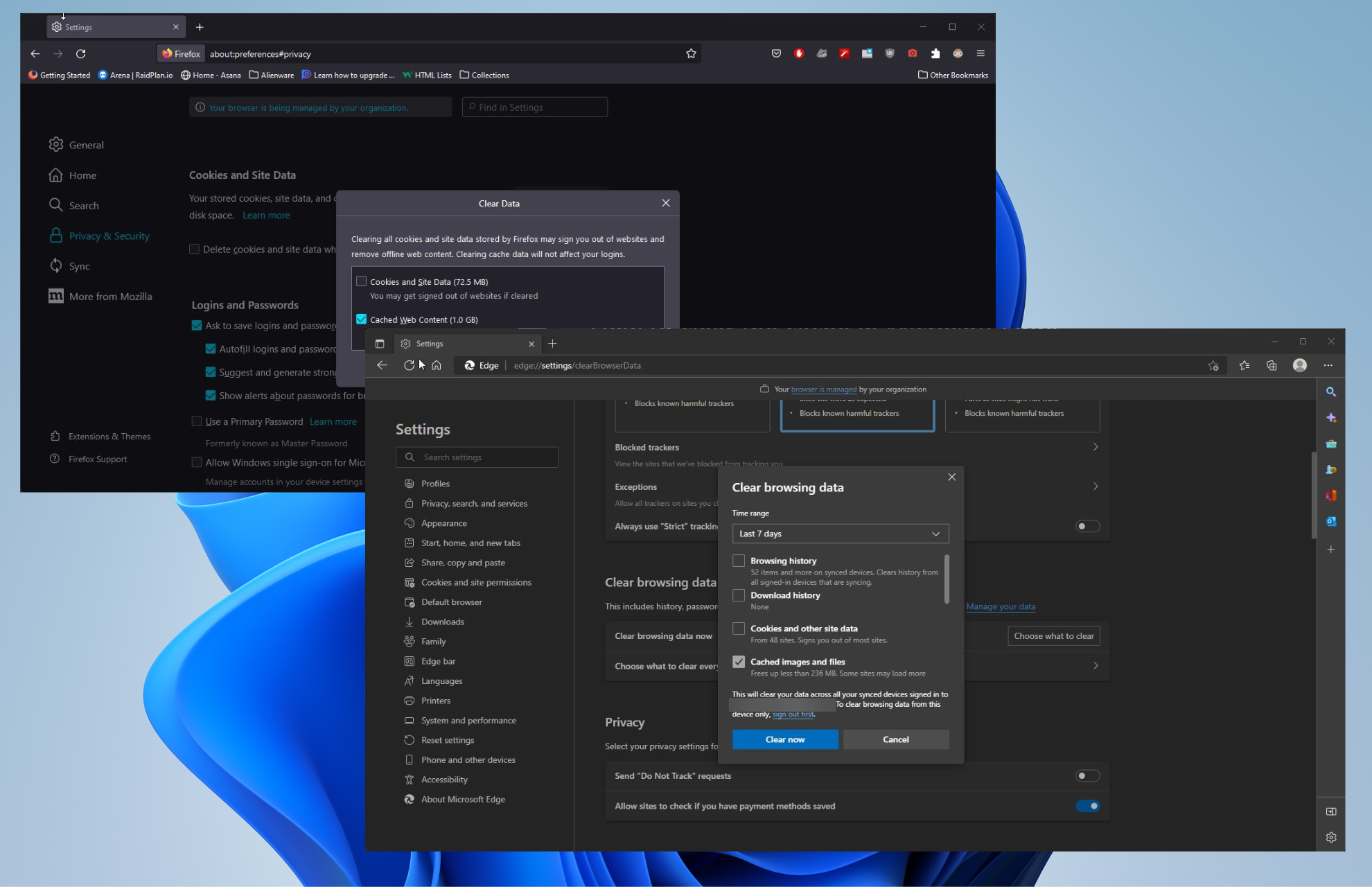Expand the Blocked trackers row chevron
Screen dimensions: 1372x887
pos(1096,447)
